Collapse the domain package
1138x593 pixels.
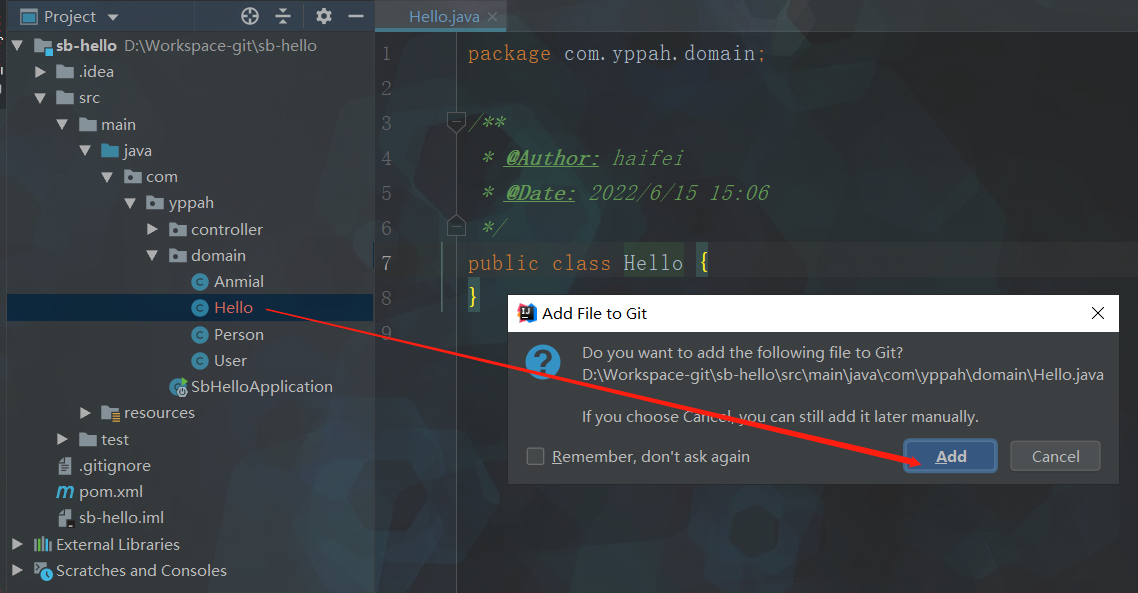(x=152, y=256)
